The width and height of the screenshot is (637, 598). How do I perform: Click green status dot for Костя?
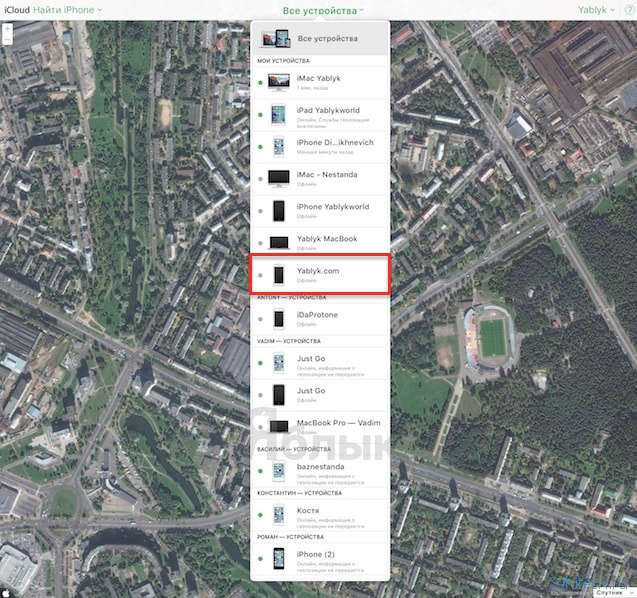click(x=260, y=515)
